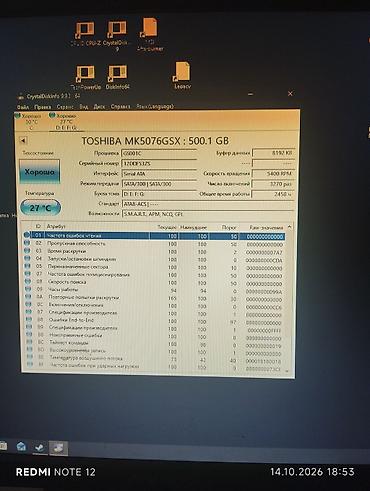The width and height of the screenshot is (370, 491).
Task: Select row 0A Повторные попытки раскрутки
Action: [154, 298]
